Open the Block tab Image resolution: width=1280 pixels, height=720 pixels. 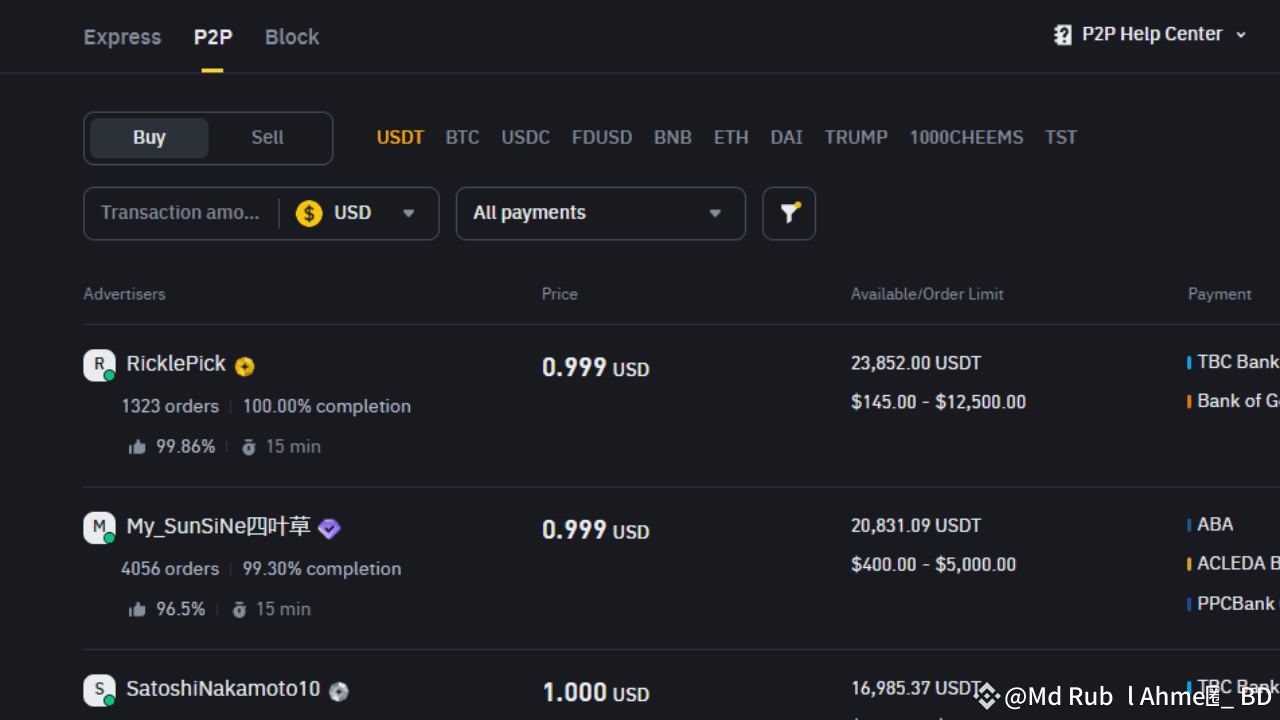click(x=292, y=37)
